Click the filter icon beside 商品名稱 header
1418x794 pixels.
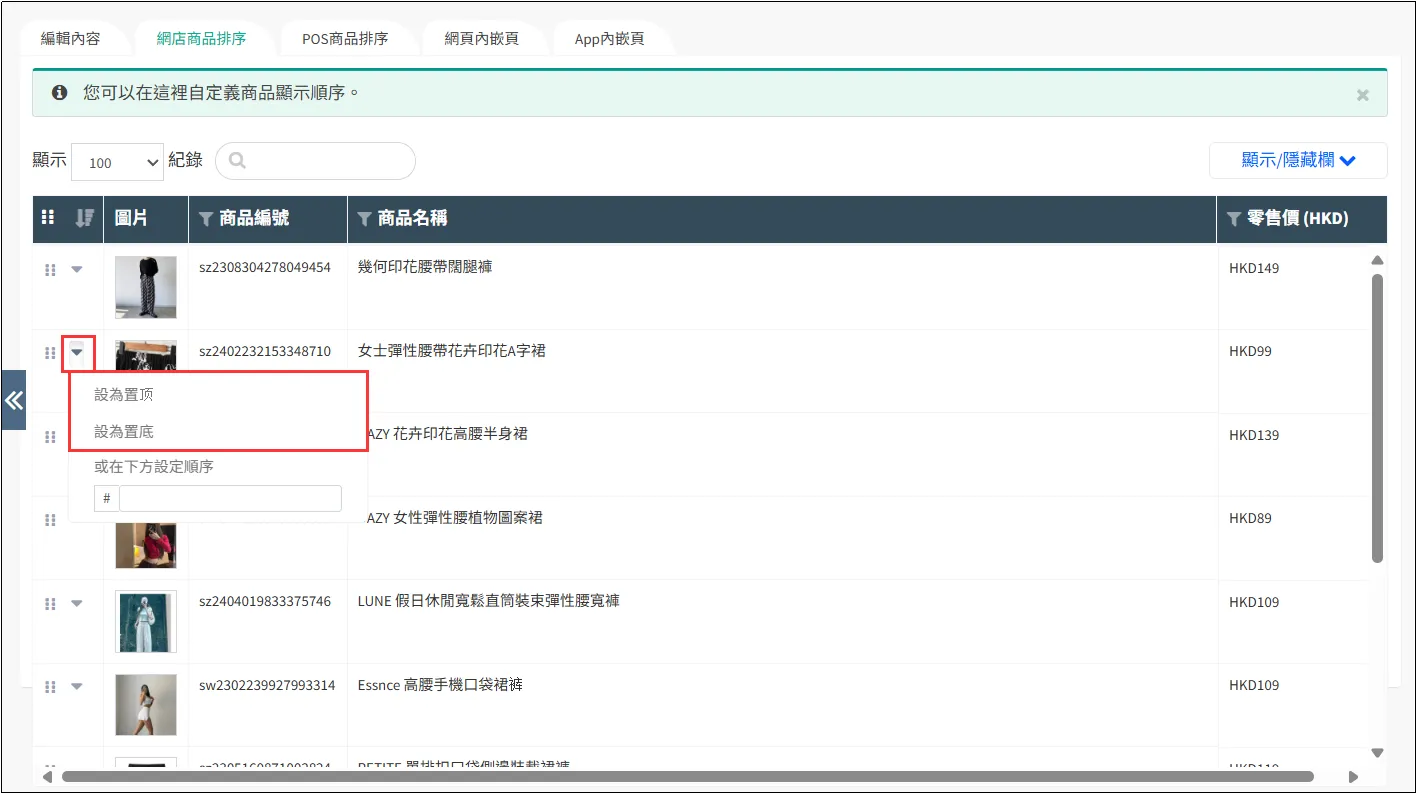[365, 219]
